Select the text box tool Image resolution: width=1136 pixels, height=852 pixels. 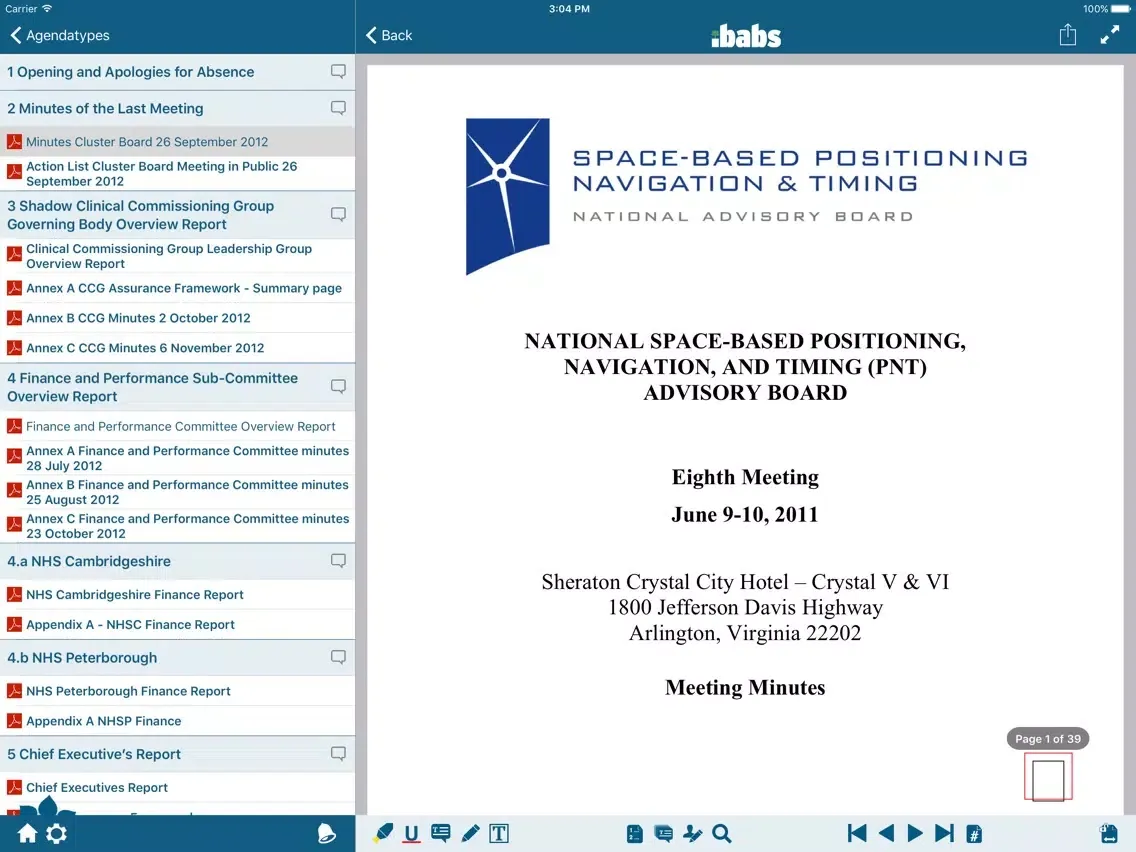499,833
